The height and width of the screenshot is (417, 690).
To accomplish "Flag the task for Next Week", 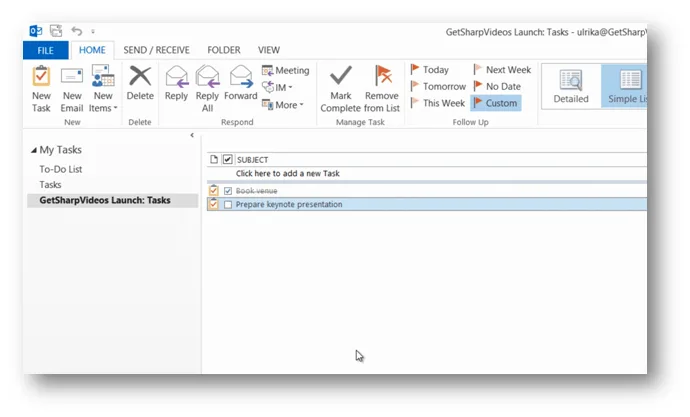I will tap(502, 70).
